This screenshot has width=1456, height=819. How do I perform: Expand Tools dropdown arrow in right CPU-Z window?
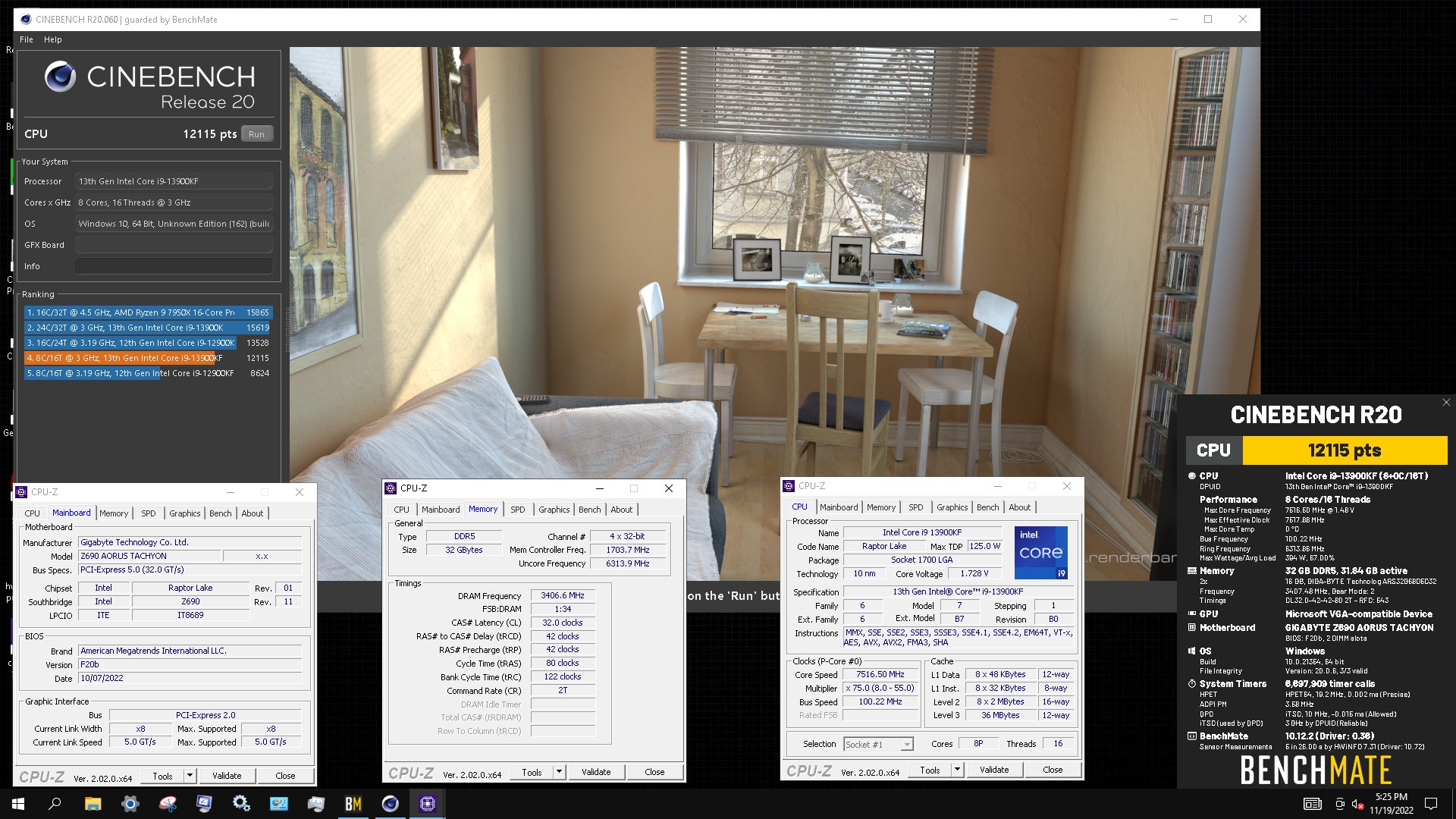pyautogui.click(x=957, y=770)
